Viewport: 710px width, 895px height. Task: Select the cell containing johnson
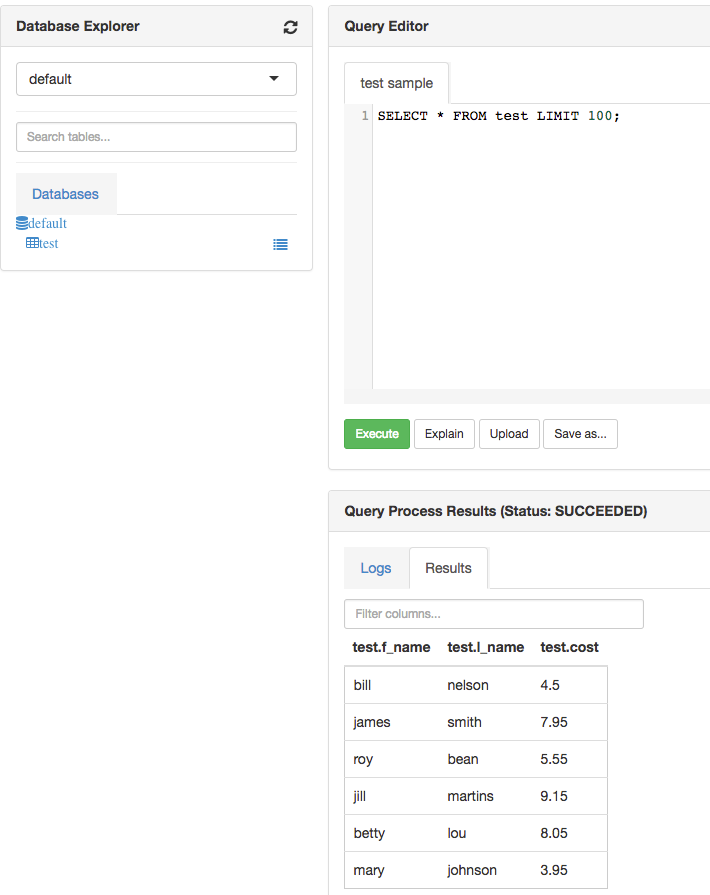[486, 870]
